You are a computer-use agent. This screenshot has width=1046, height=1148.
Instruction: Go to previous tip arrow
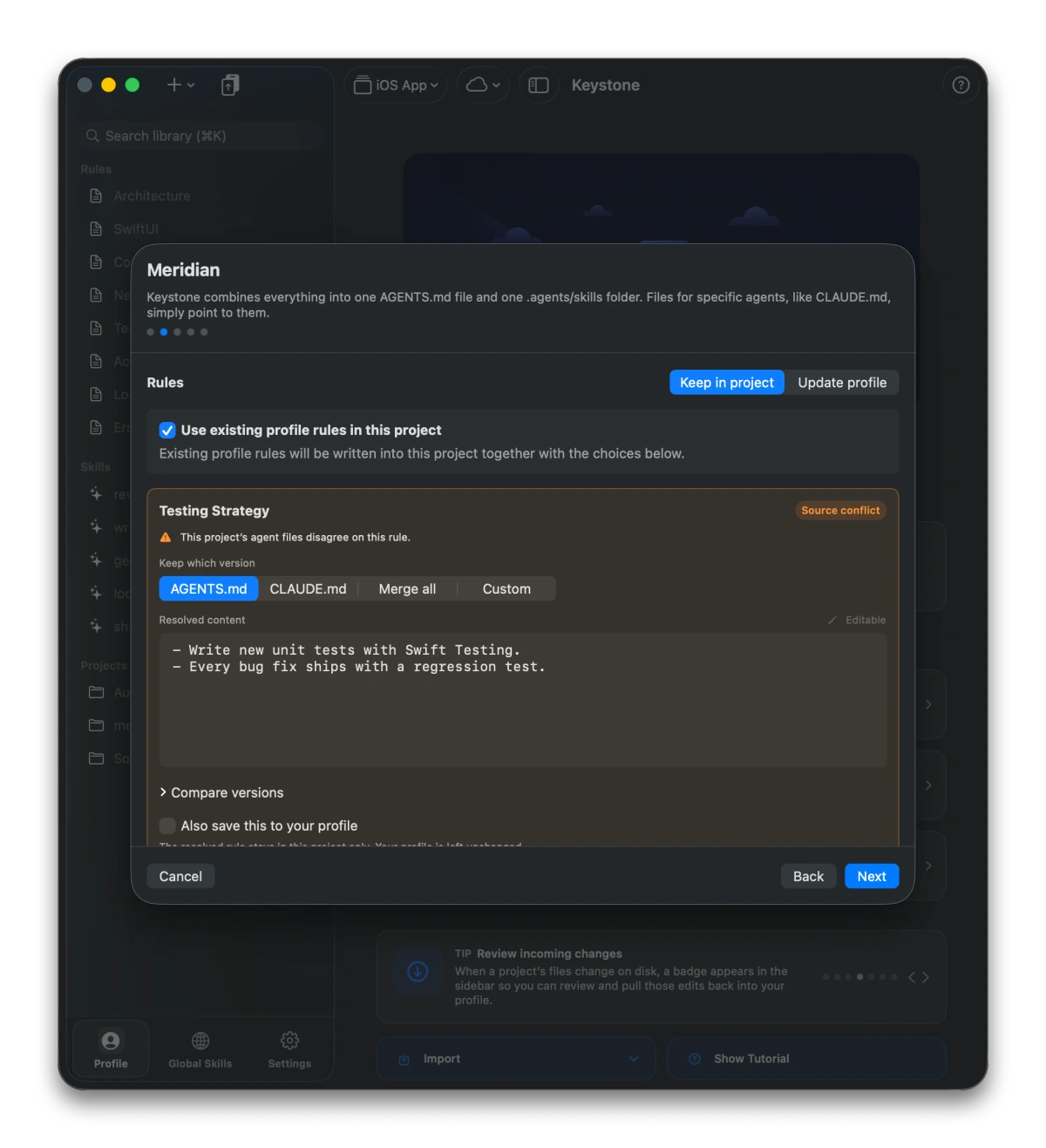click(x=912, y=977)
